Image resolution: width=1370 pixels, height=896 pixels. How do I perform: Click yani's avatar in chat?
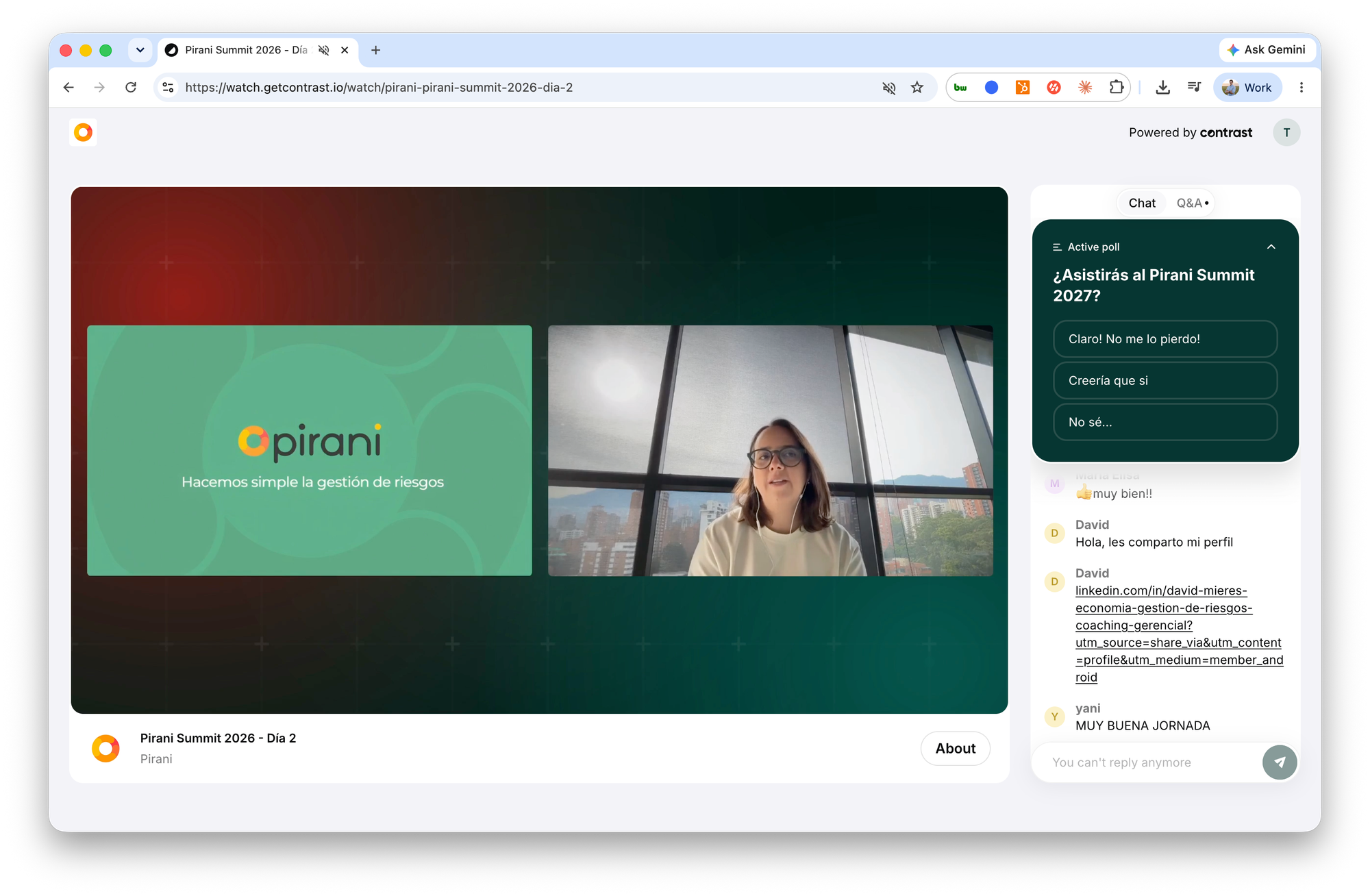point(1054,717)
